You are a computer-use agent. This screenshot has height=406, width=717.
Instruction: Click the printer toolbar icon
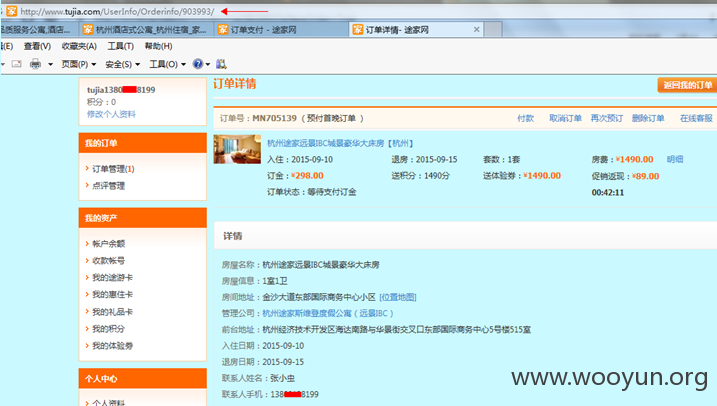(x=35, y=64)
